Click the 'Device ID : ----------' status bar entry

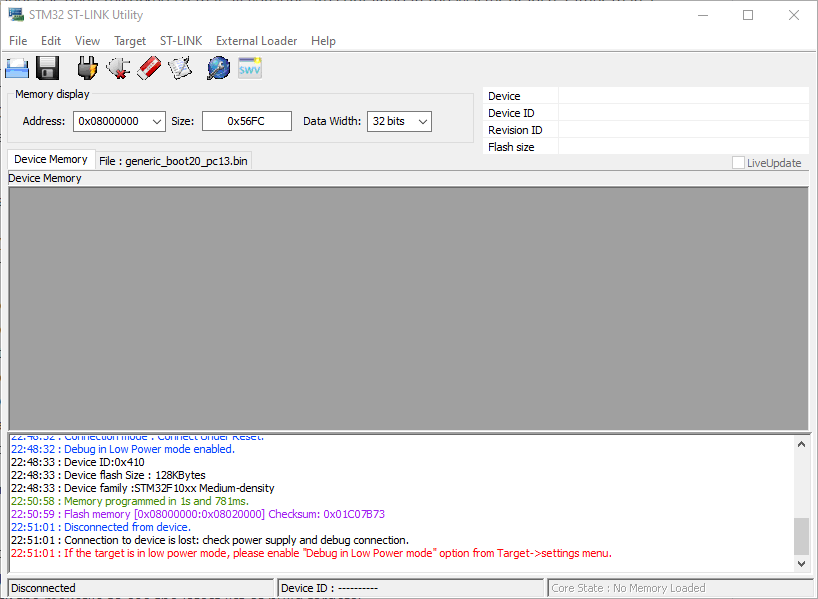tap(411, 588)
